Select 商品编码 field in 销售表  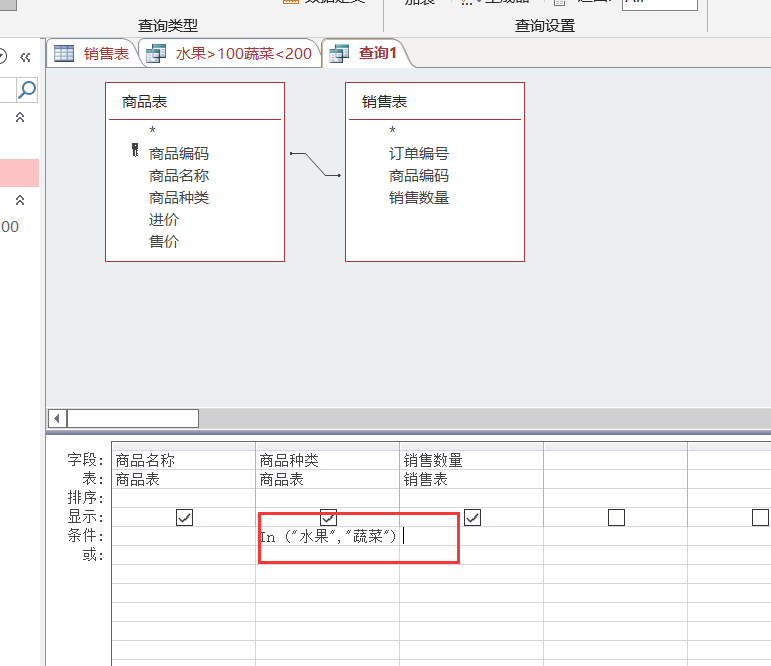(419, 176)
